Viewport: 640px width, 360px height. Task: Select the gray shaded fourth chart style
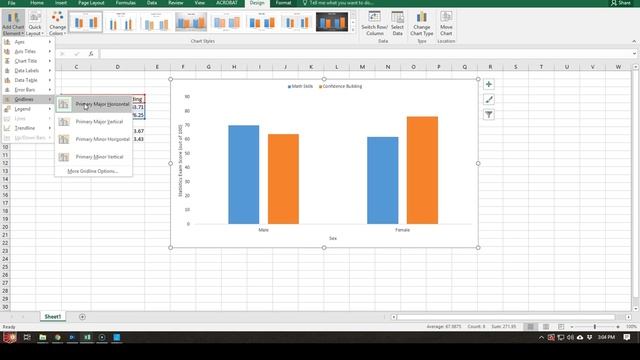pos(191,22)
